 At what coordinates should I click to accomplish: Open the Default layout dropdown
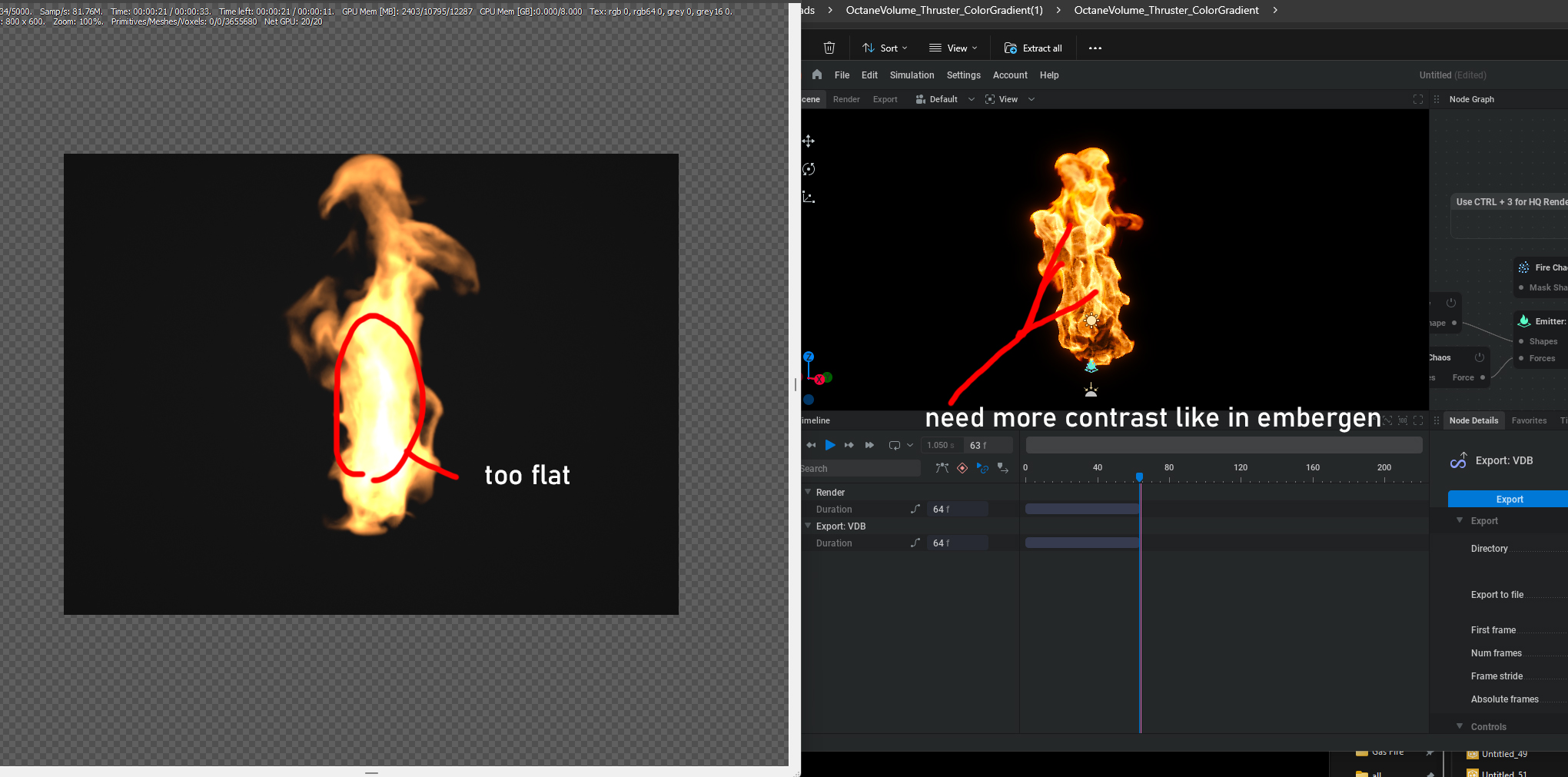(945, 99)
